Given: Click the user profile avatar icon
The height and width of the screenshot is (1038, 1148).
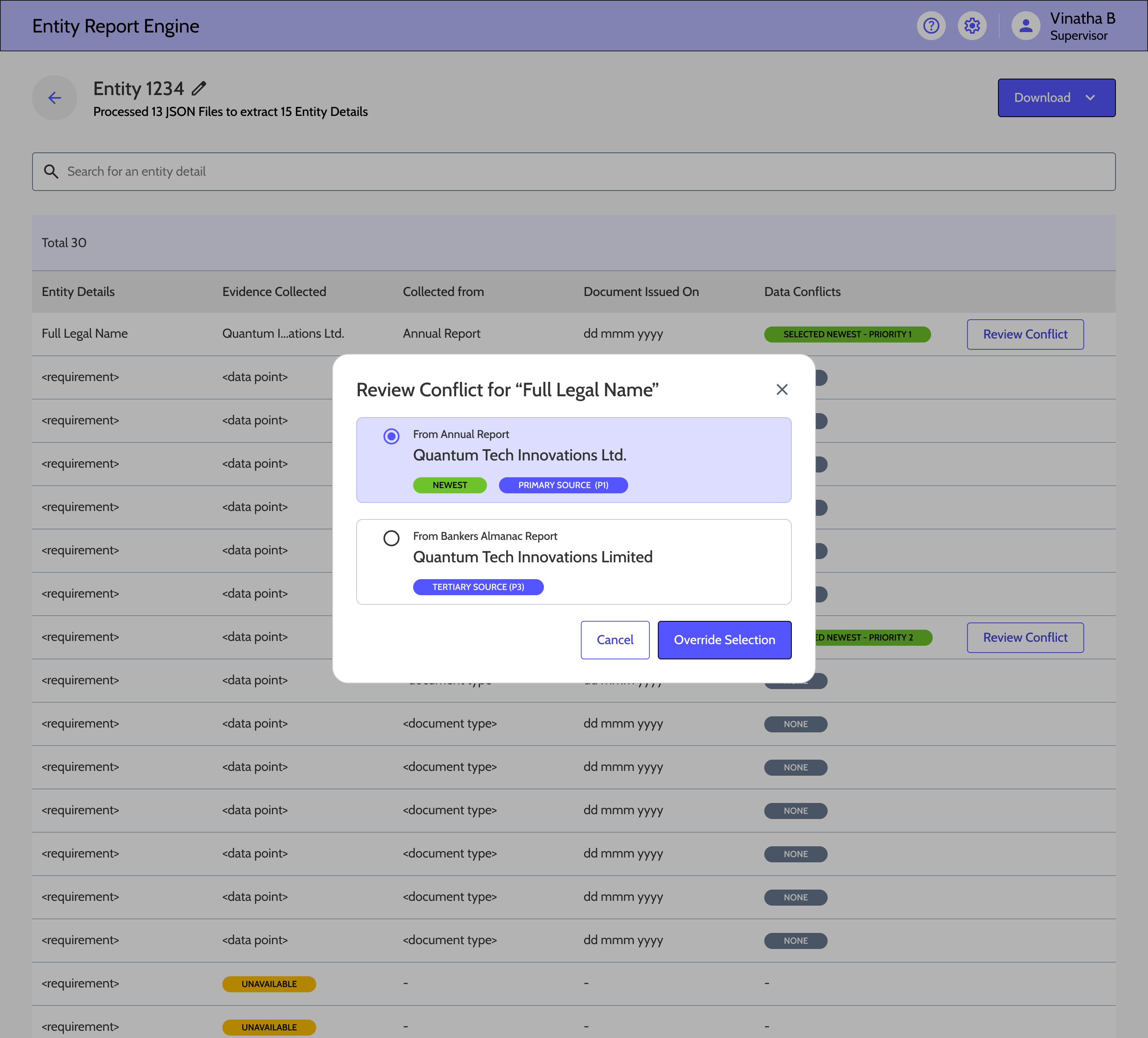Looking at the screenshot, I should (x=1025, y=26).
